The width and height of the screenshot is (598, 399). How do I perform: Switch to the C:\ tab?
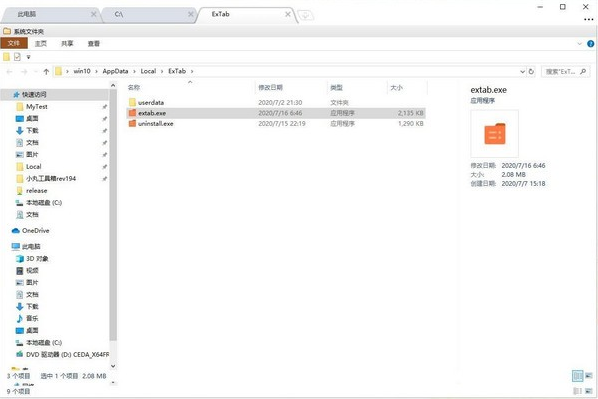tap(149, 14)
